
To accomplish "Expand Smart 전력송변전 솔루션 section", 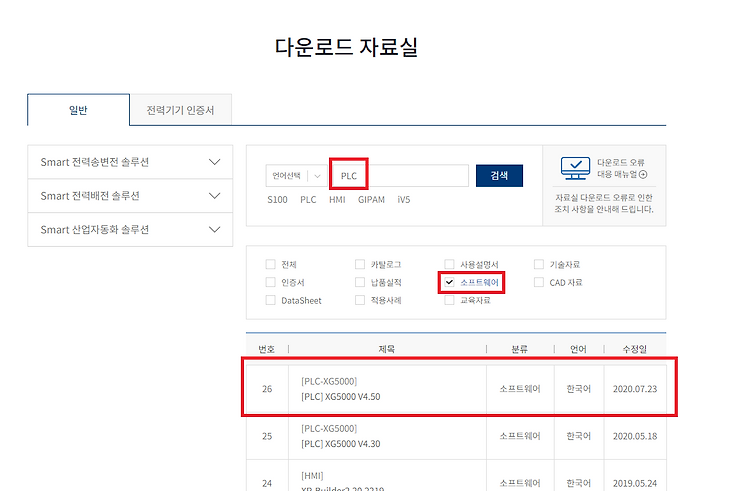I will 130,162.
